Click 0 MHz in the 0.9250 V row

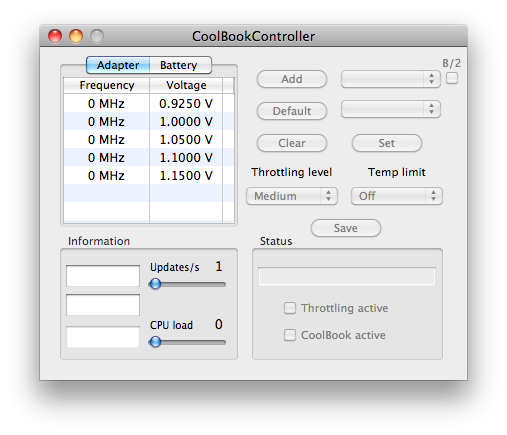pos(106,104)
